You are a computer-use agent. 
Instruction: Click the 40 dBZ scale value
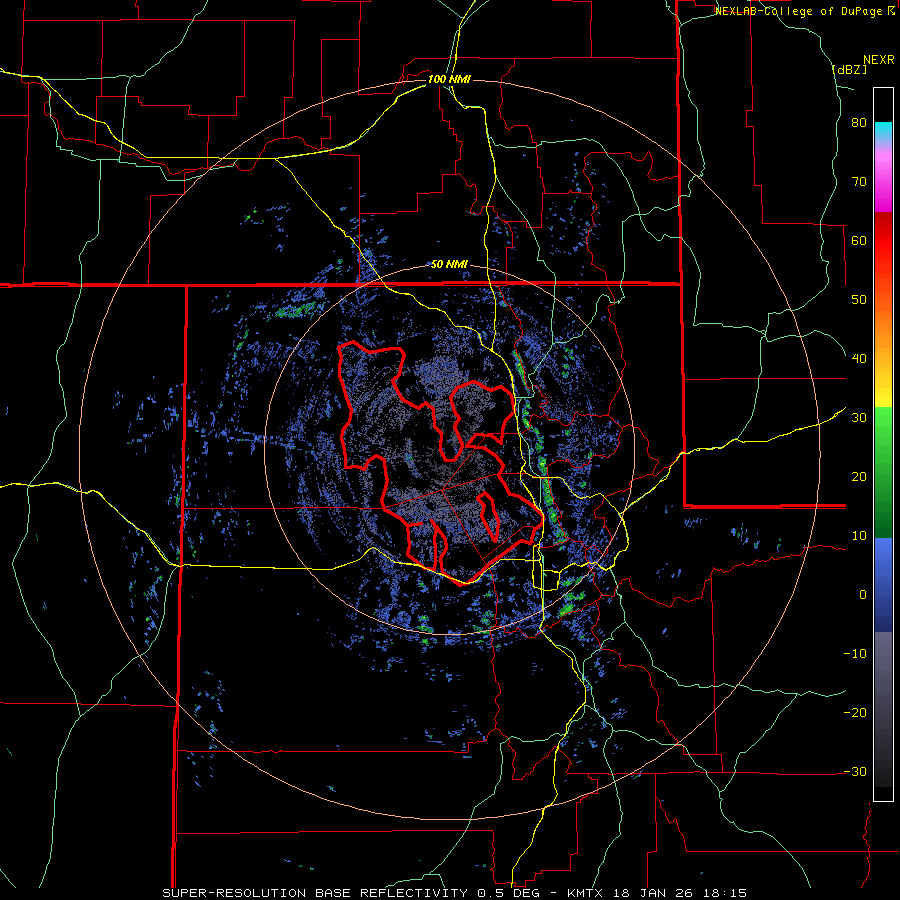tap(859, 359)
